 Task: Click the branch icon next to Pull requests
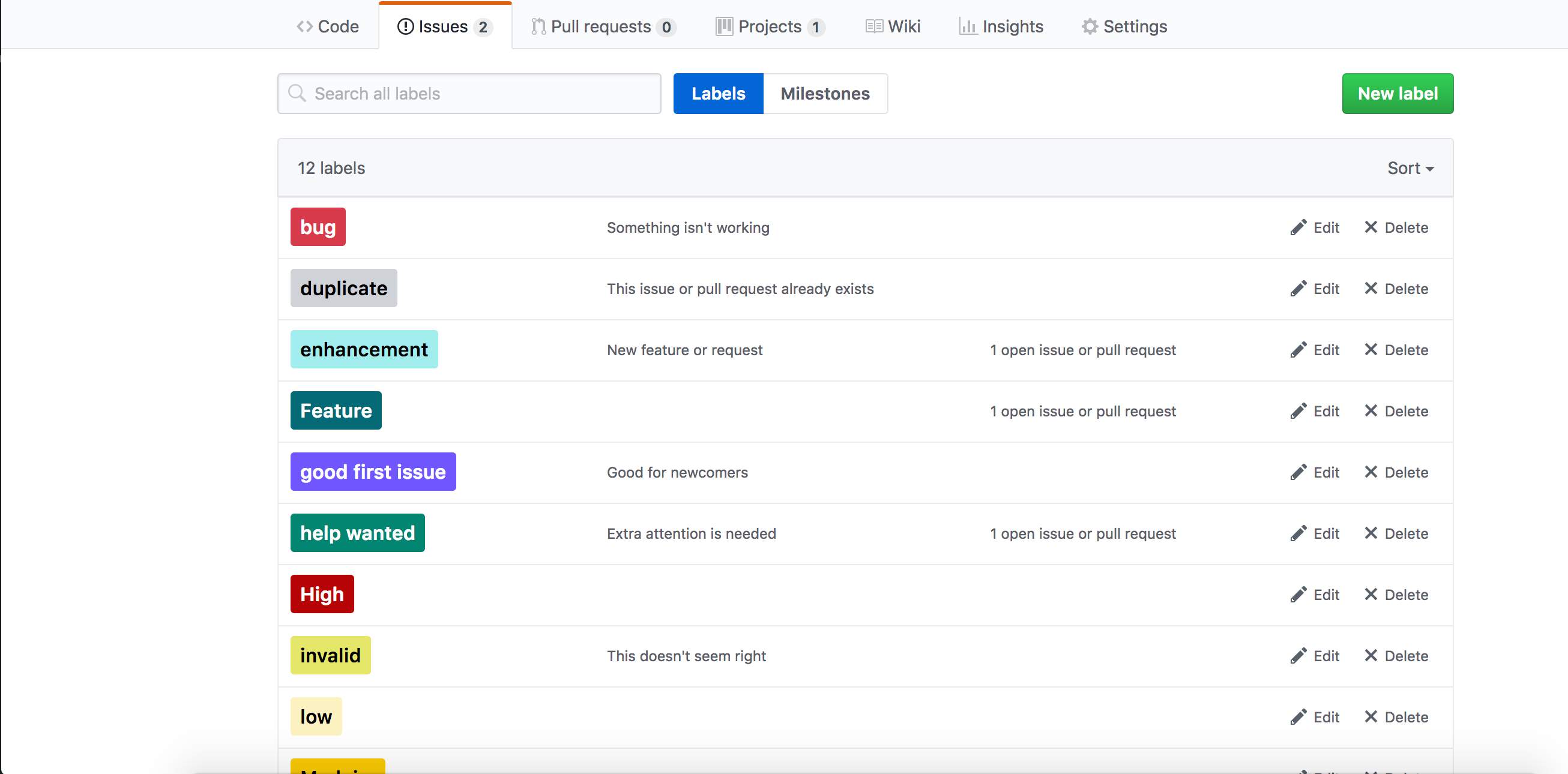538,26
